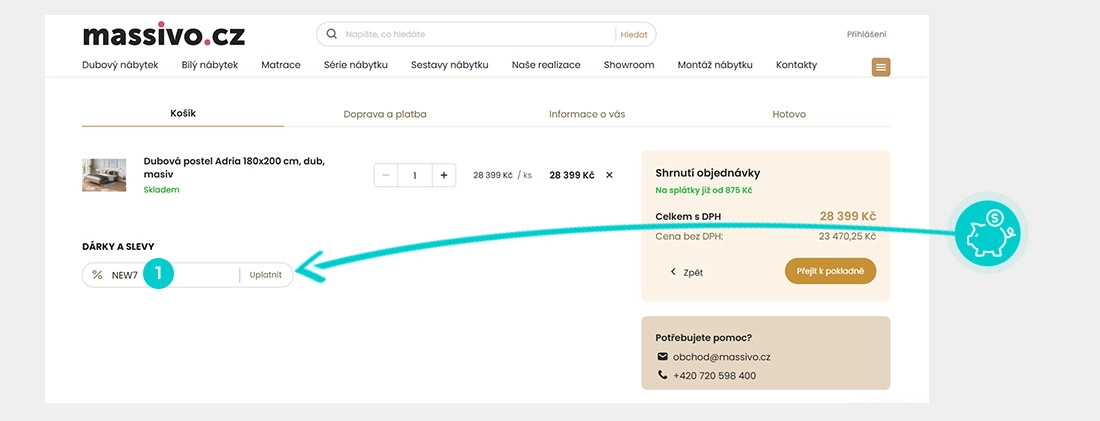Select the Hotovo step tab
Viewport: 1100px width, 421px height.
point(789,114)
